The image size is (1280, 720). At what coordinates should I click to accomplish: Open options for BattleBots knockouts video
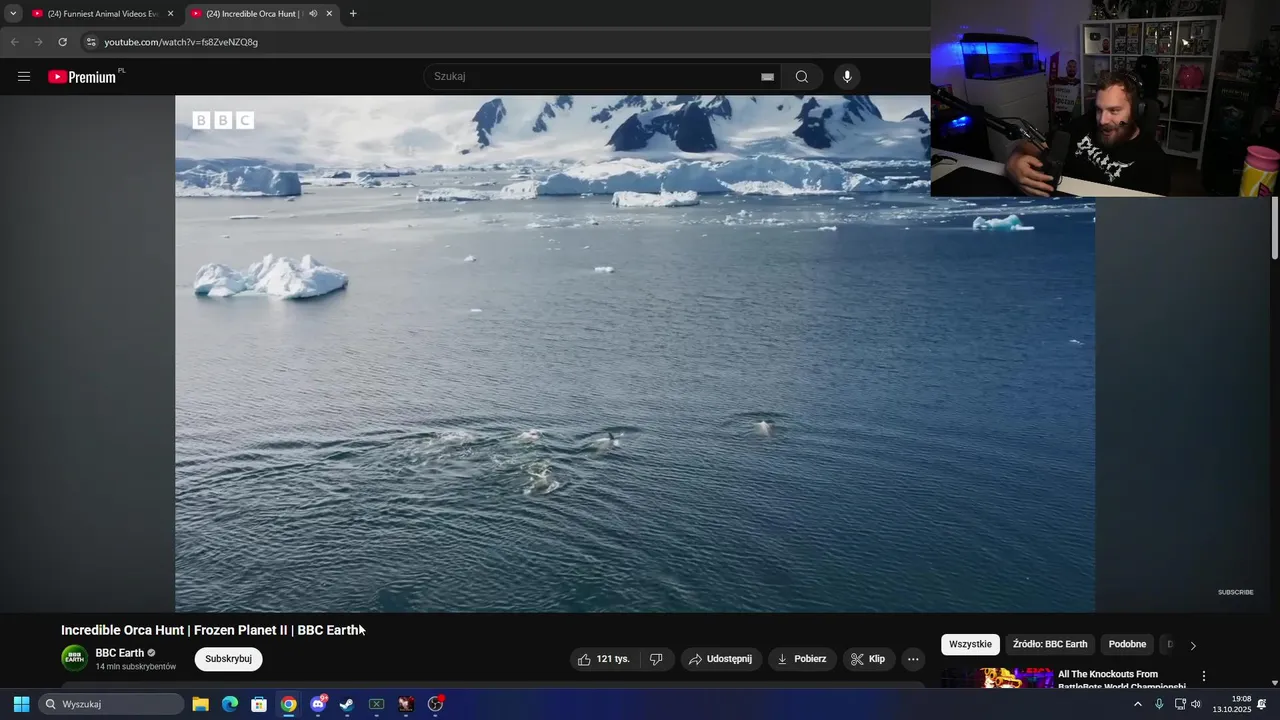pos(1204,676)
